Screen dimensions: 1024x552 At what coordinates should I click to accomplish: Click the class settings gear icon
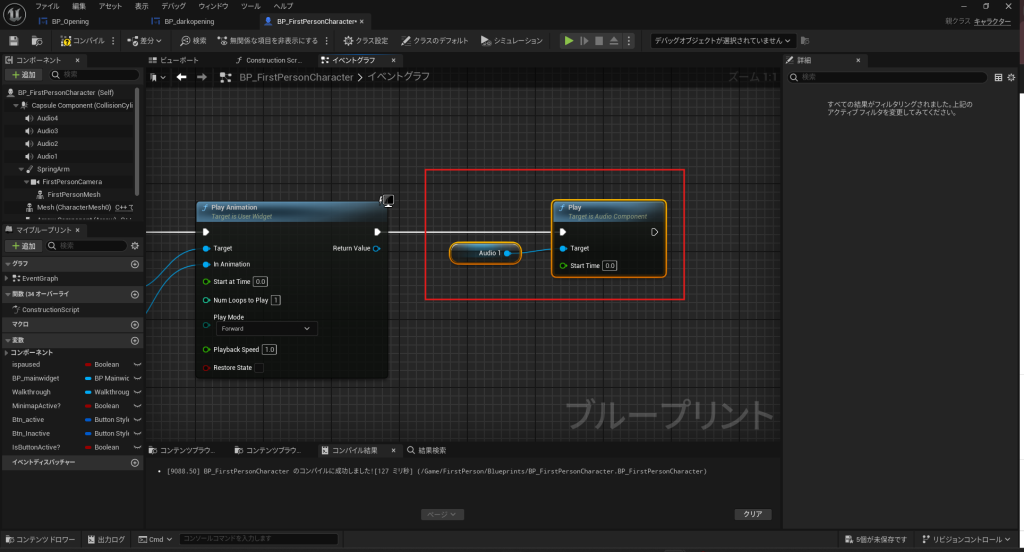pyautogui.click(x=348, y=41)
